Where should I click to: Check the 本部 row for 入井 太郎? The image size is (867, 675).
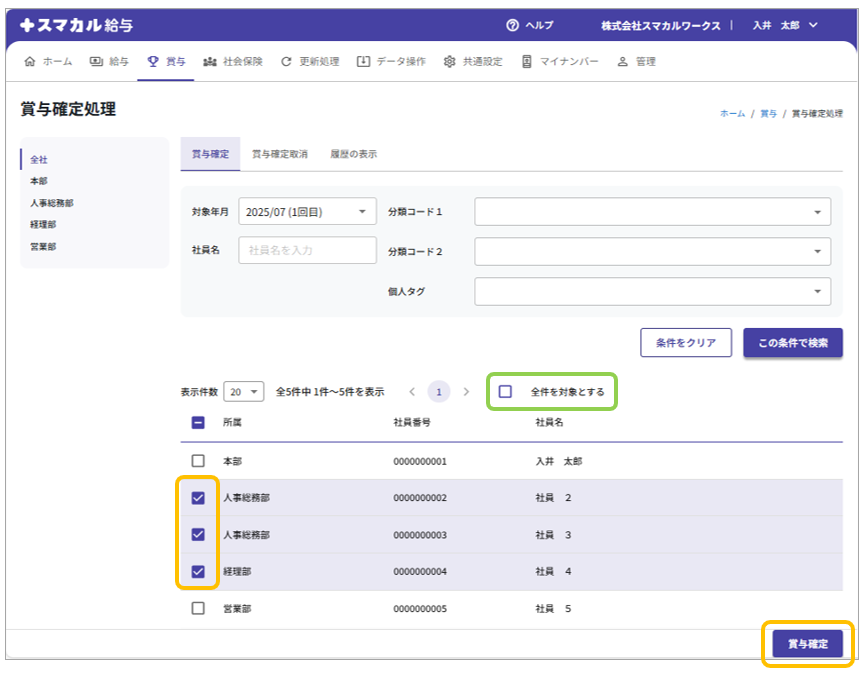(198, 461)
